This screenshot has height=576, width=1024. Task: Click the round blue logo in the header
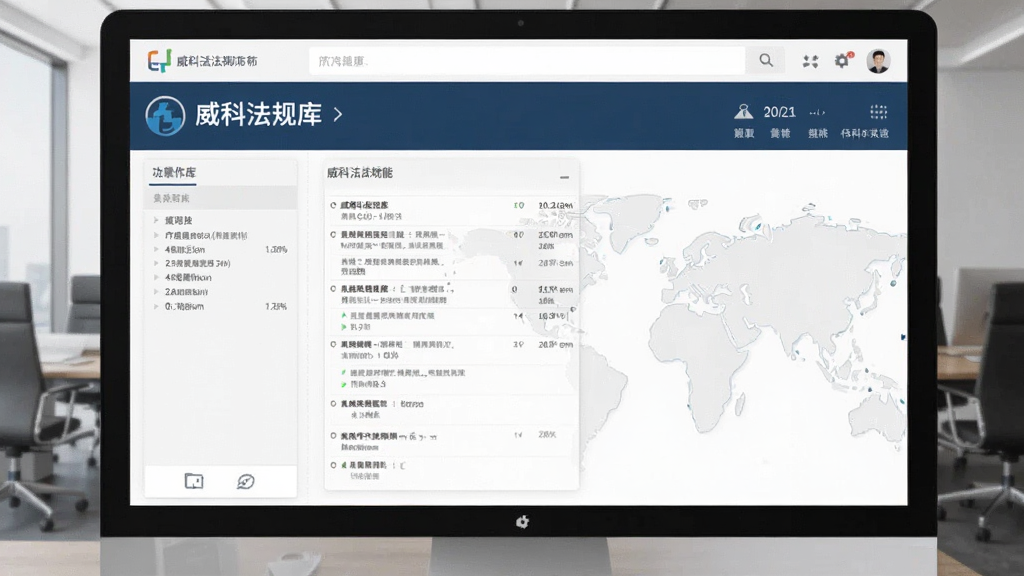click(165, 116)
